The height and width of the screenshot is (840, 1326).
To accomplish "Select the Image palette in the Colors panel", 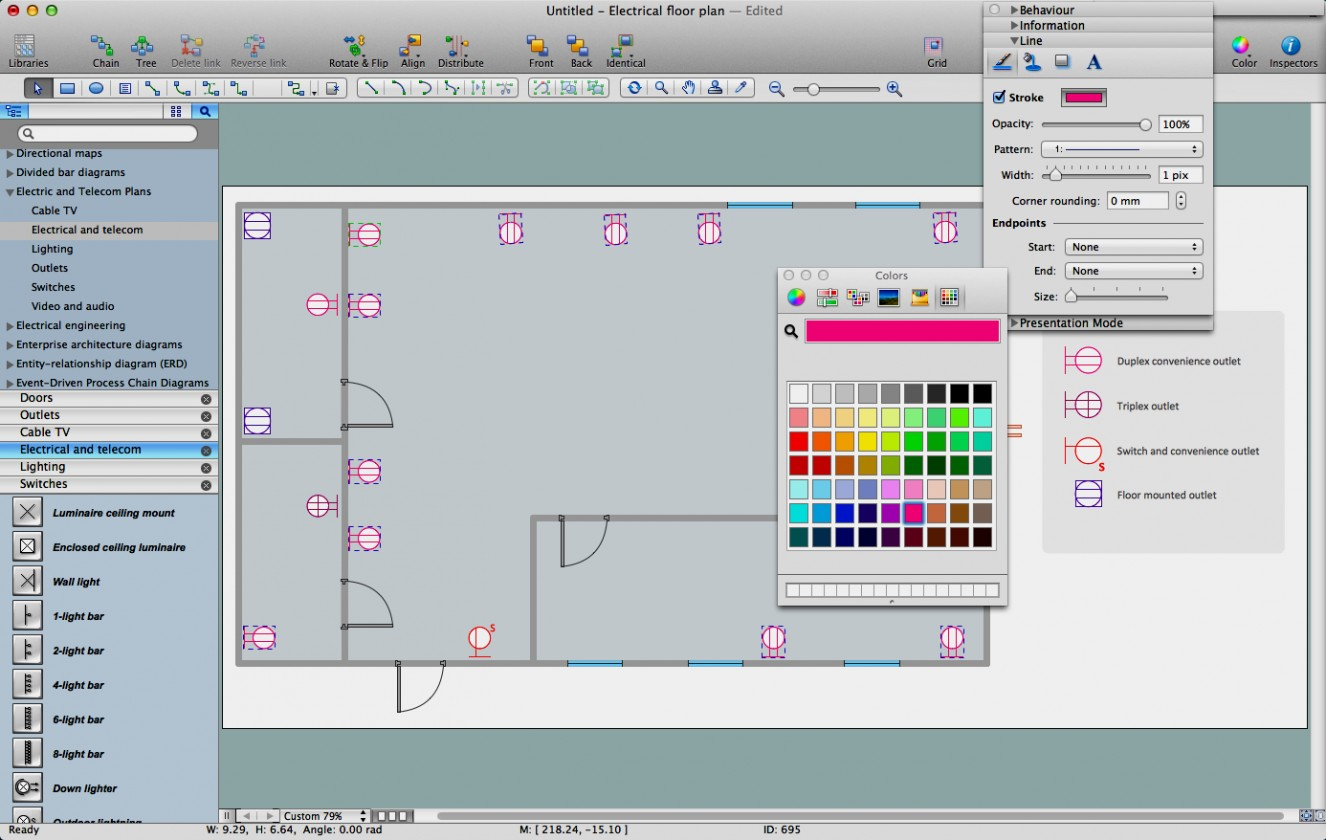I will tap(888, 297).
